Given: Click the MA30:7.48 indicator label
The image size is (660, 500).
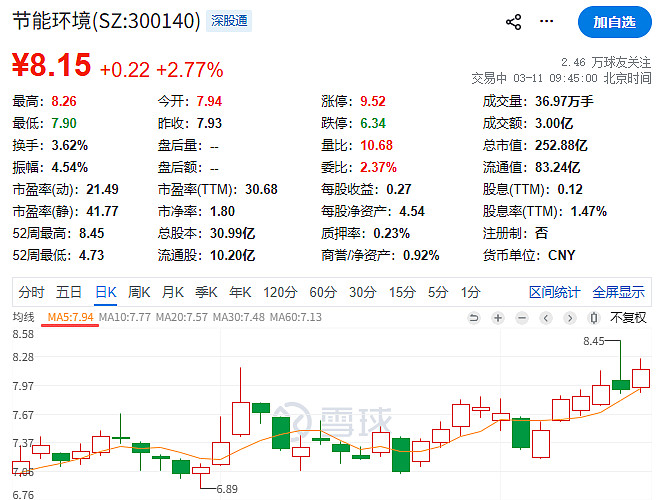Looking at the screenshot, I should (239, 317).
